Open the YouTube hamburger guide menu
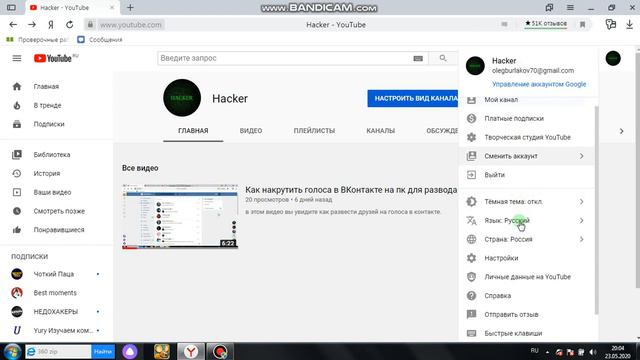640x360 pixels. [x=17, y=58]
